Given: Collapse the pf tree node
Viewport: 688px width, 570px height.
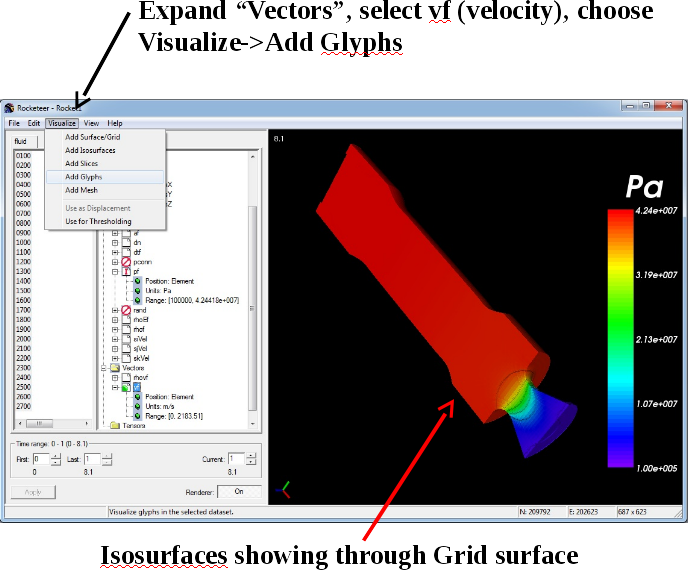Looking at the screenshot, I should [115, 272].
